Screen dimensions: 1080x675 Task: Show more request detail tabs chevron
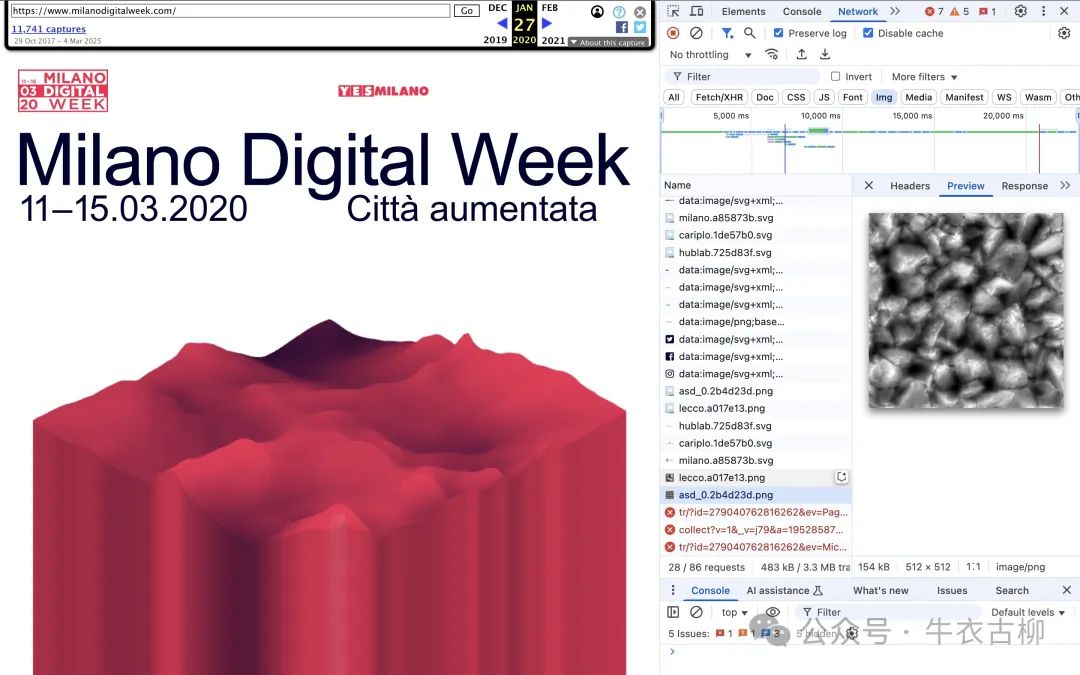pyautogui.click(x=1065, y=185)
